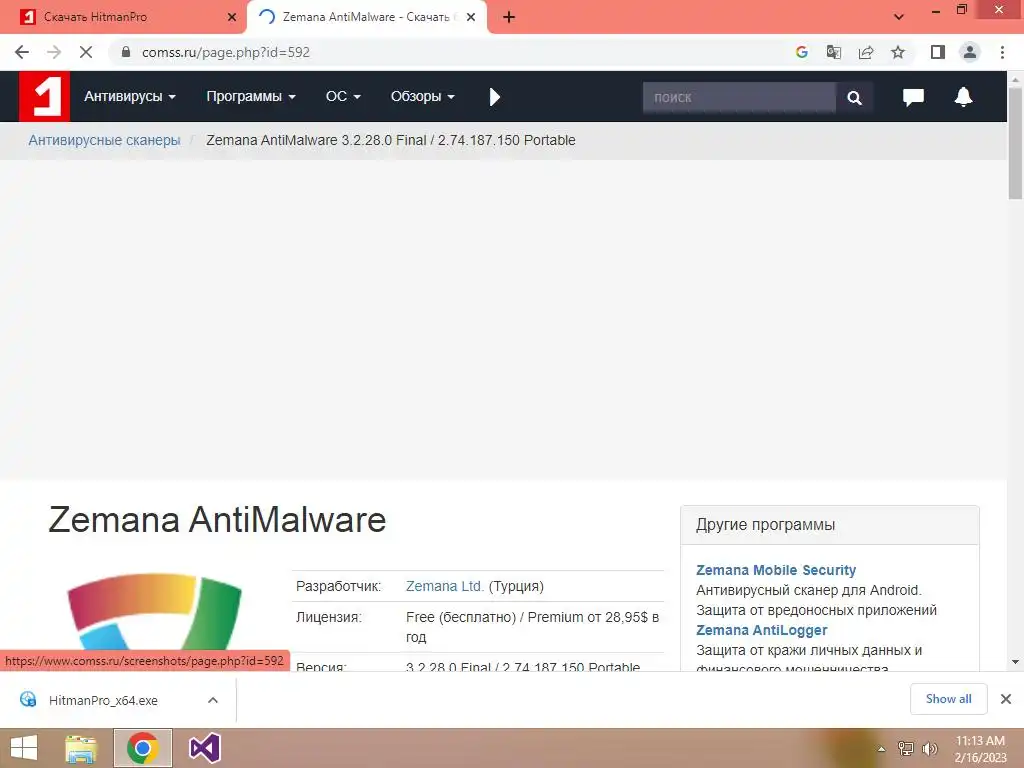Click Show all downloads button
This screenshot has width=1024, height=768.
pyautogui.click(x=948, y=699)
